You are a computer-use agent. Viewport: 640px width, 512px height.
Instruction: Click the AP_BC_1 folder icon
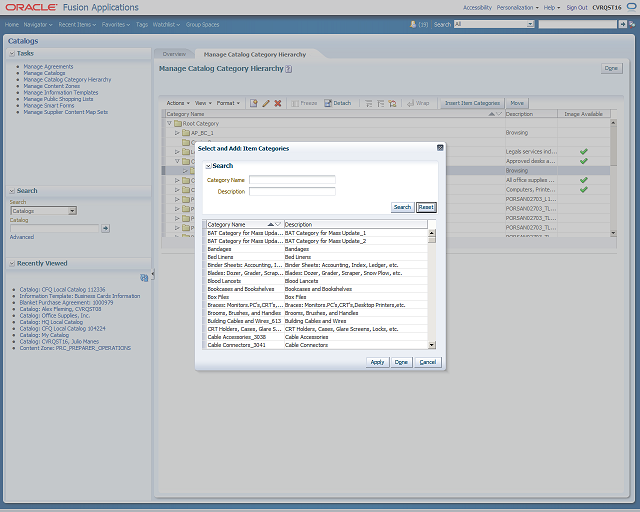pyautogui.click(x=186, y=133)
